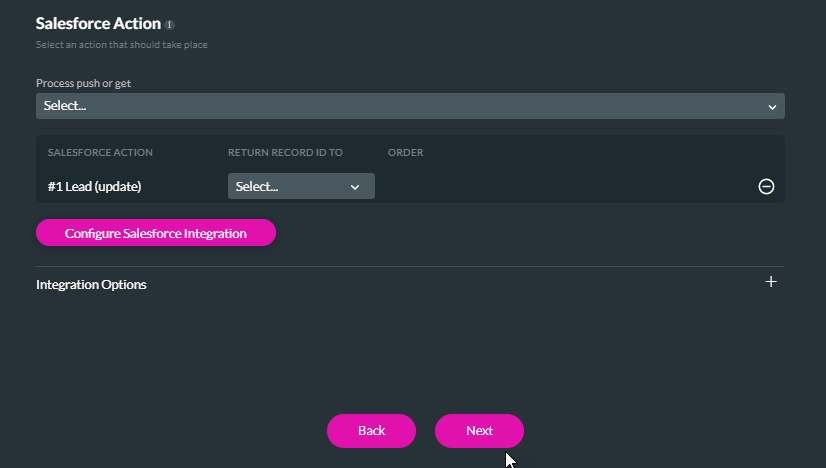Click the Integration Options section label
This screenshot has height=468, width=826.
(91, 285)
